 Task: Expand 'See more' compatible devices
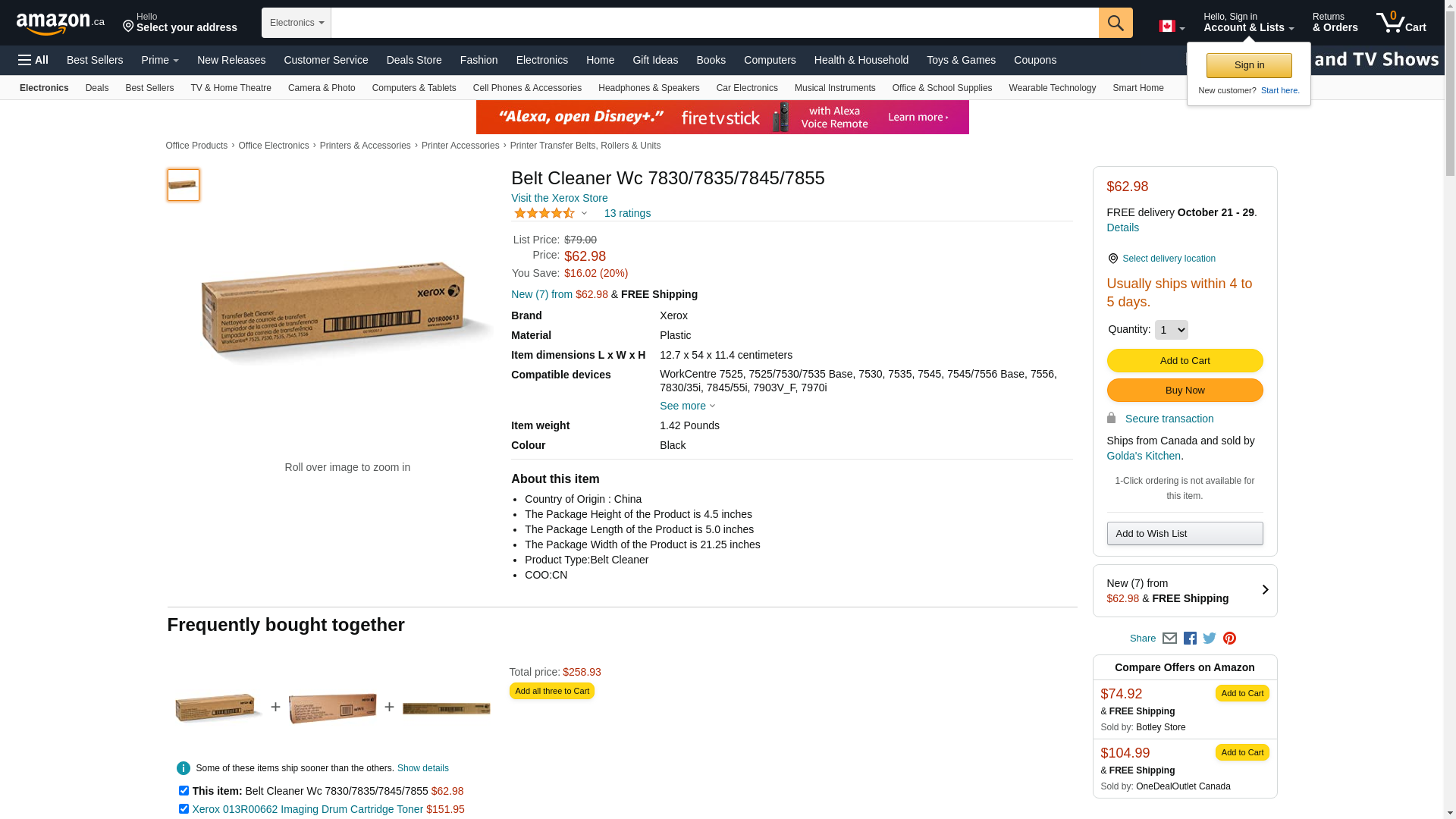point(686,406)
